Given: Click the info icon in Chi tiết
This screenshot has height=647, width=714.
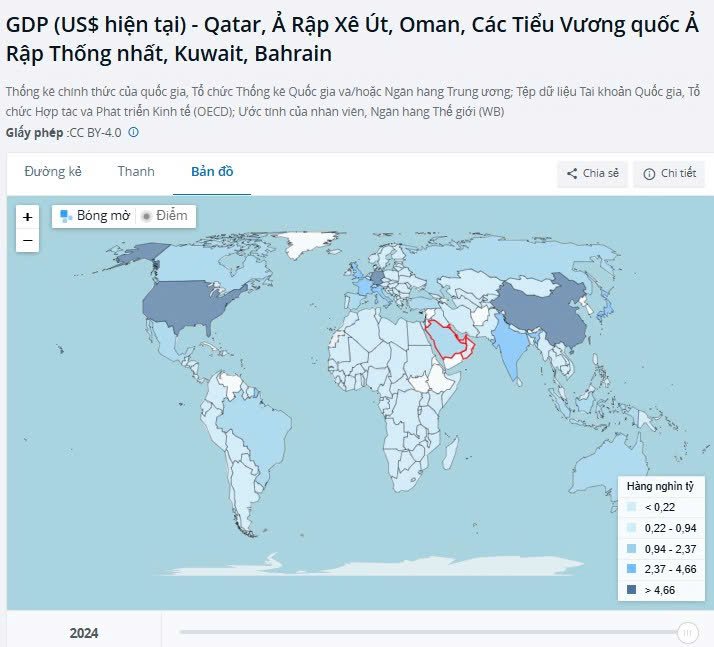Looking at the screenshot, I should [649, 174].
